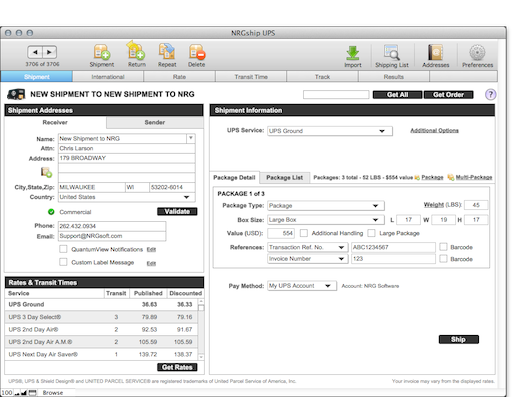The image size is (529, 397).
Task: Click the rates table scrollbar up arrow
Action: point(201,302)
